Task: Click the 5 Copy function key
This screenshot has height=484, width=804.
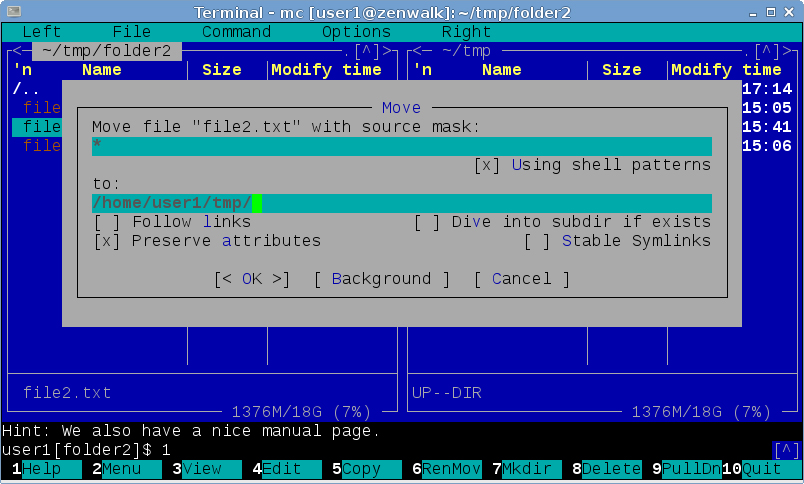Action: pos(362,469)
